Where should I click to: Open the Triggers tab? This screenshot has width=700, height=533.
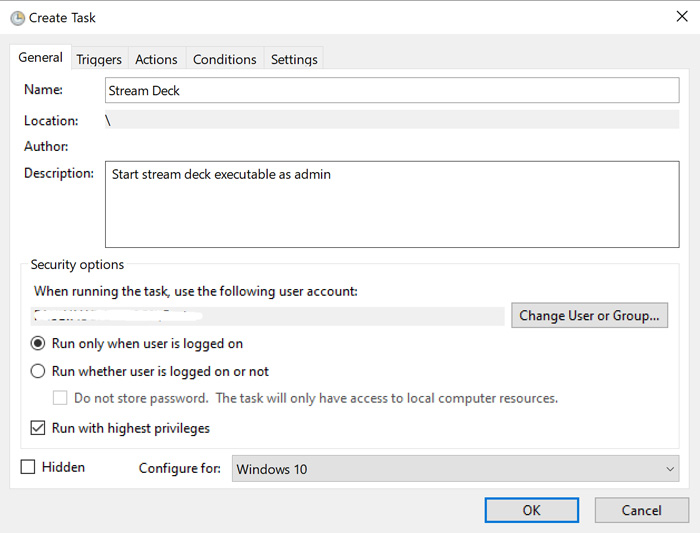pos(99,59)
